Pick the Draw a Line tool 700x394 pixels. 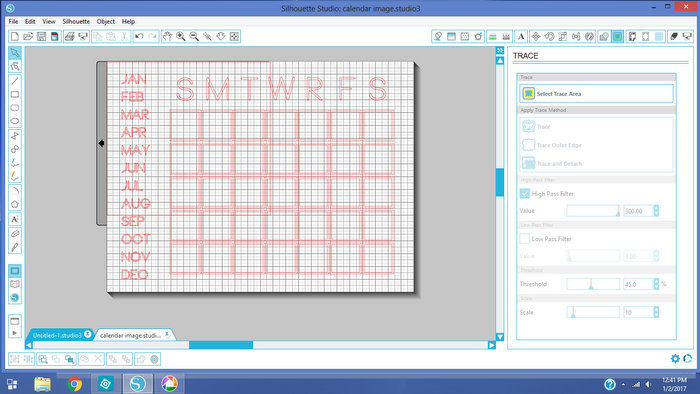(x=15, y=81)
